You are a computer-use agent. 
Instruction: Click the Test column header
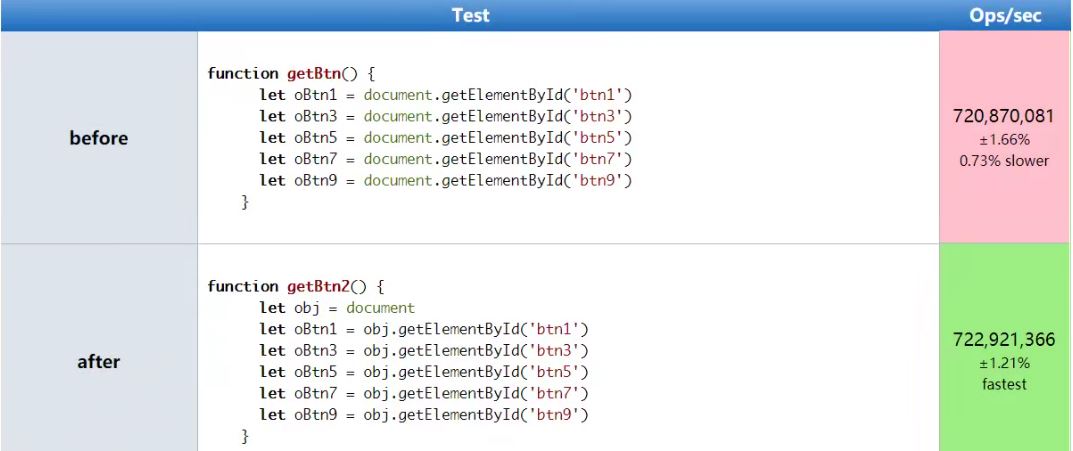pos(470,15)
